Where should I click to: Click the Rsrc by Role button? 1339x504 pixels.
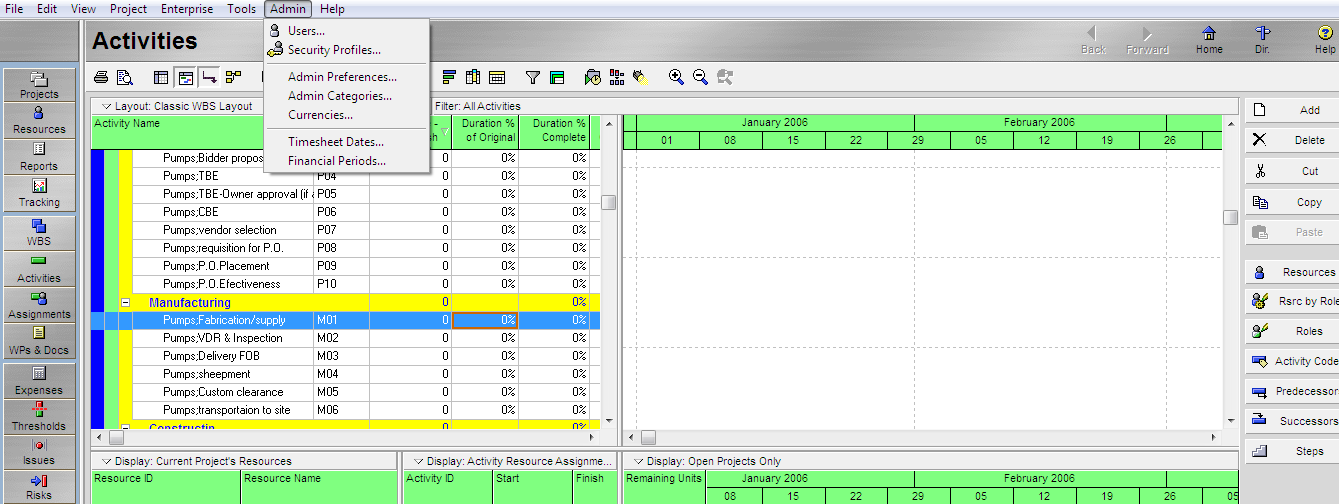[1292, 301]
